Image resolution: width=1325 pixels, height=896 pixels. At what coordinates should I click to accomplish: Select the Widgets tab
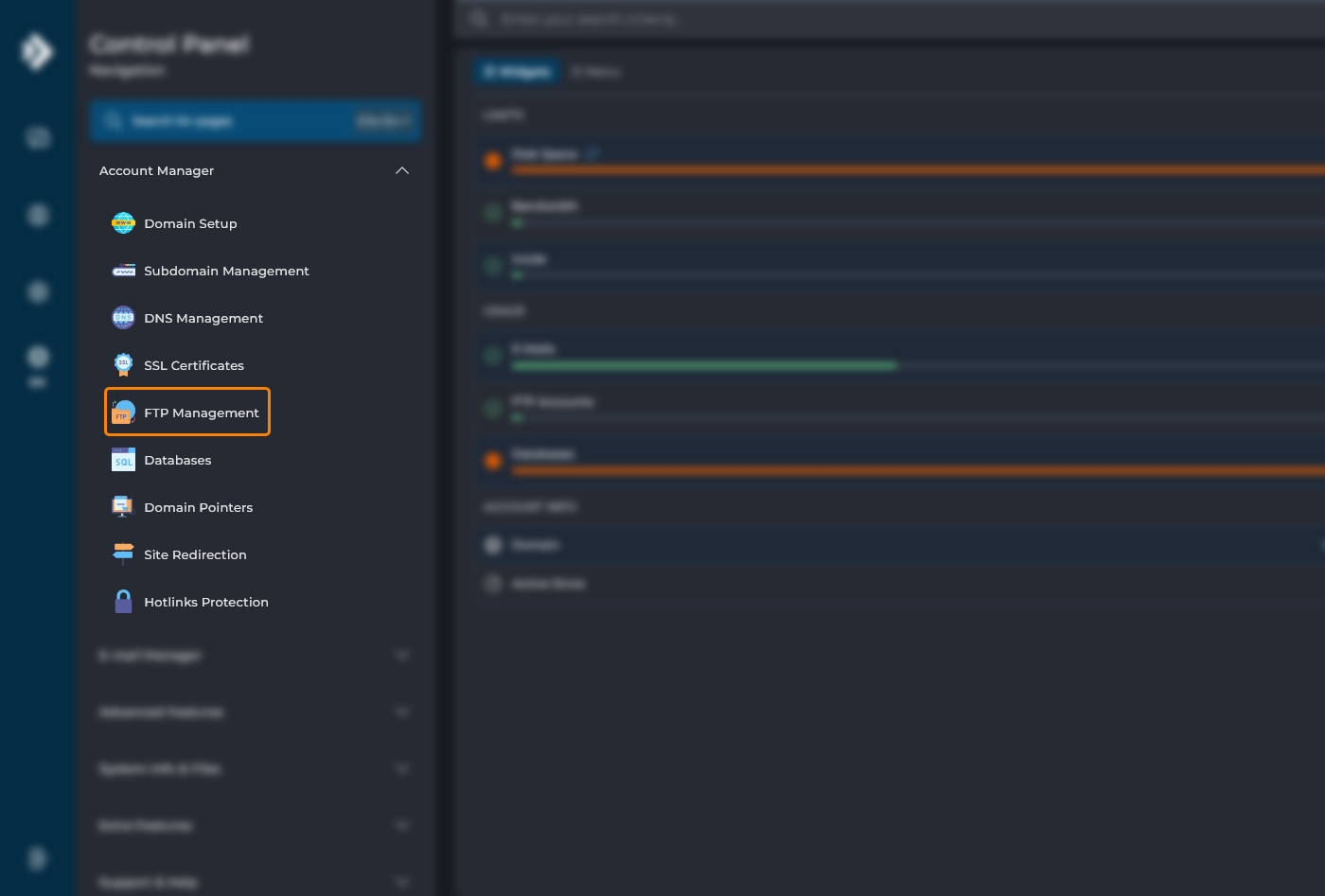coord(516,71)
